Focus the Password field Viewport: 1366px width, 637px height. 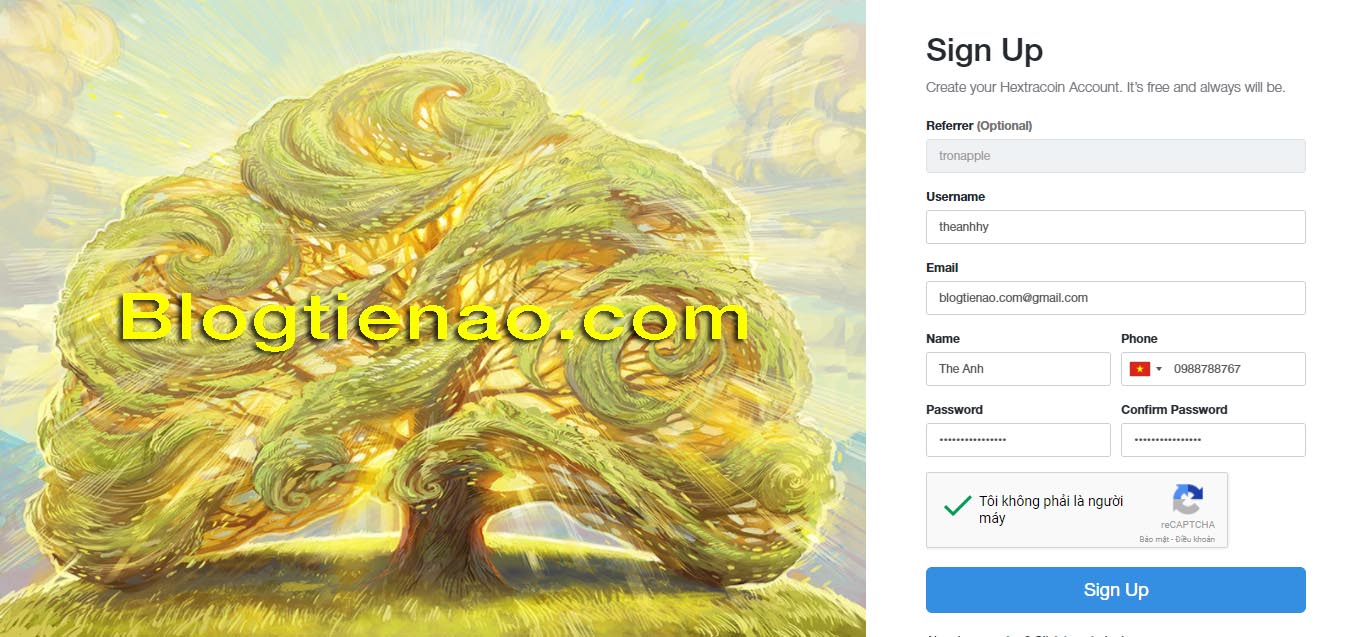tap(1018, 440)
